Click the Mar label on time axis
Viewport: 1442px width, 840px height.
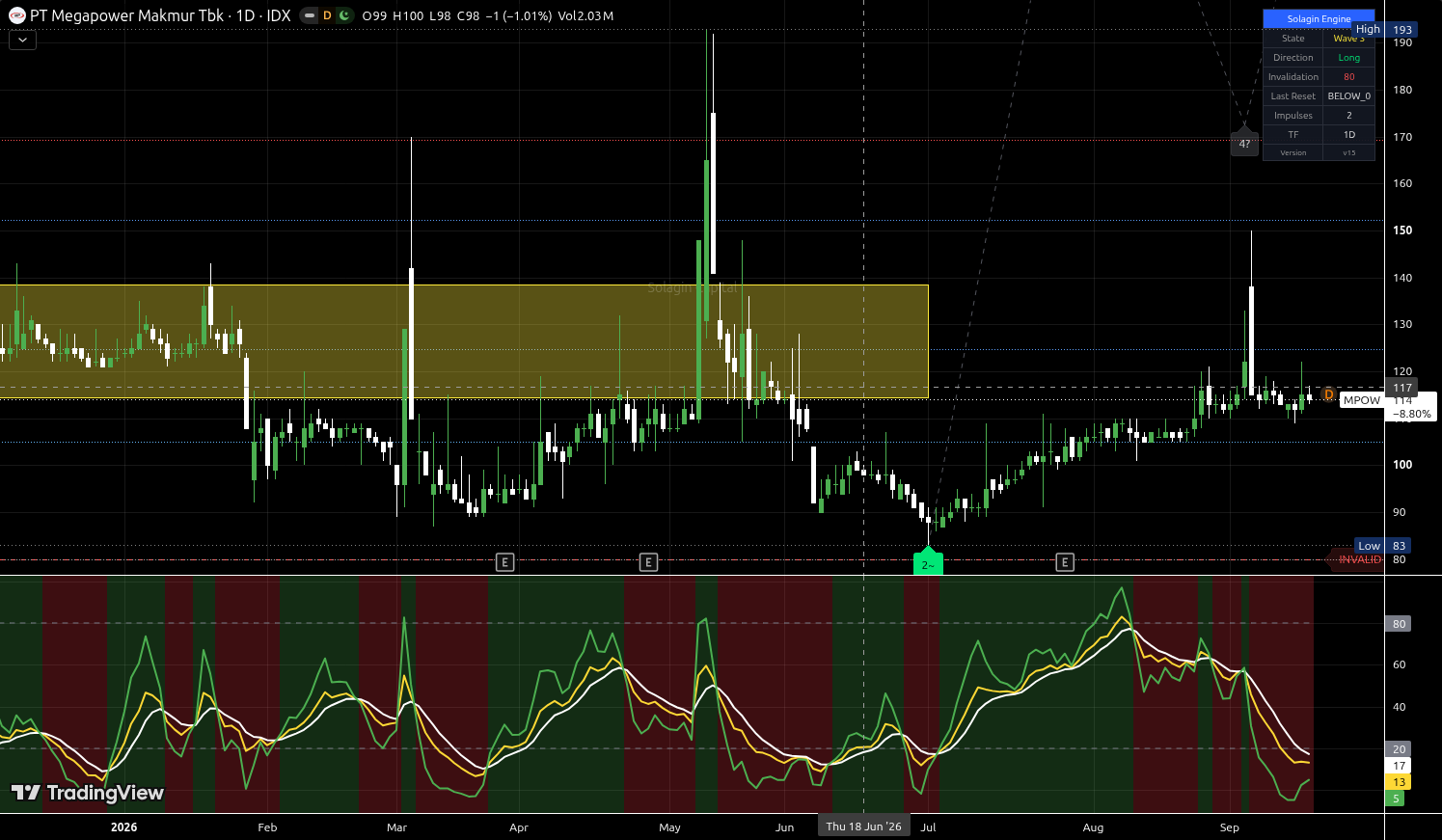coord(396,827)
